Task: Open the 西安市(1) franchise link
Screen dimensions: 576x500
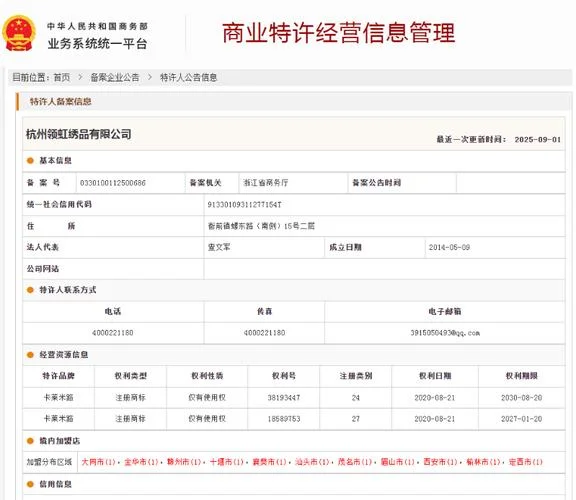Action: pos(440,462)
